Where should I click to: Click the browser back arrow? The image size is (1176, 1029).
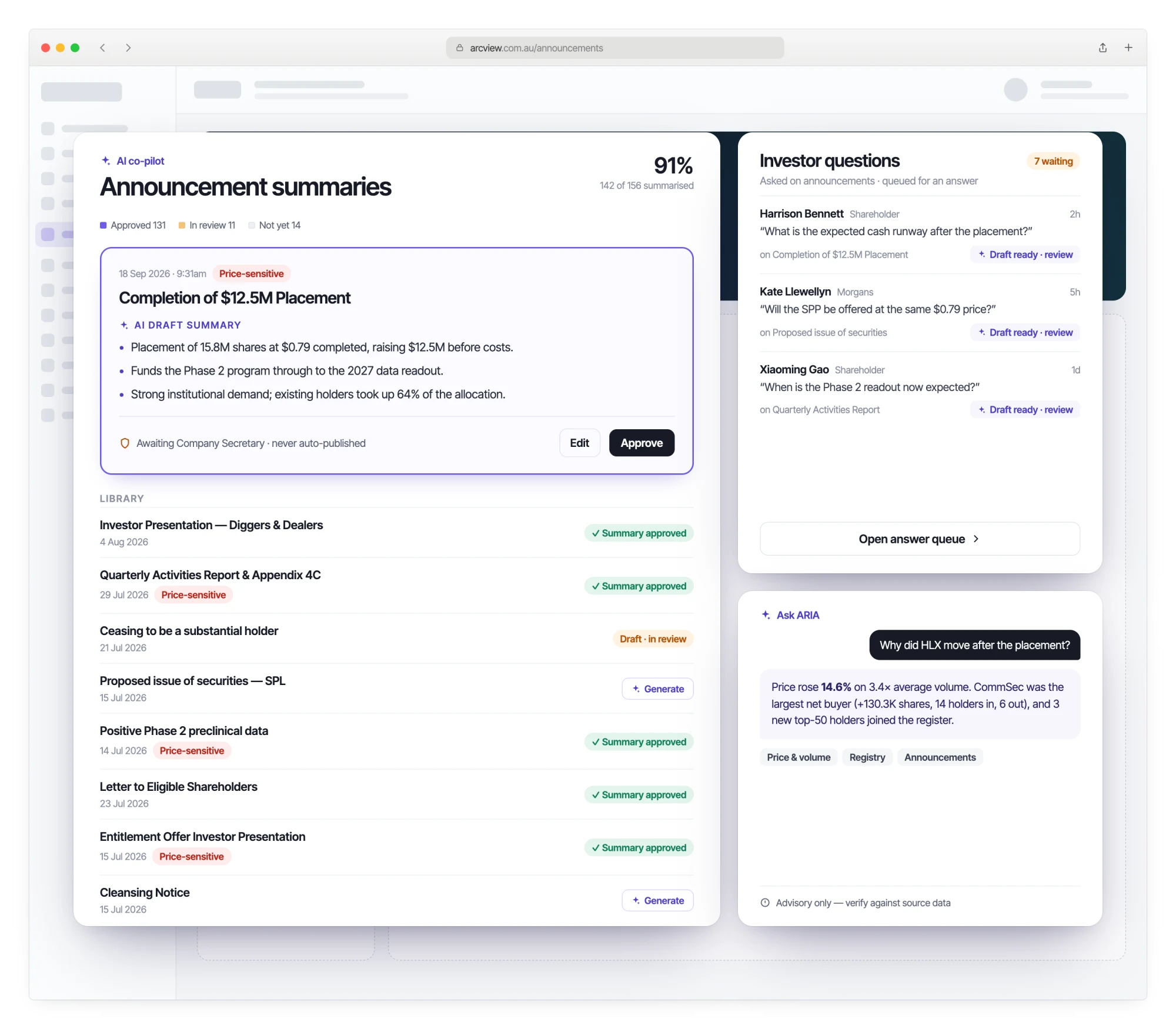tap(102, 48)
